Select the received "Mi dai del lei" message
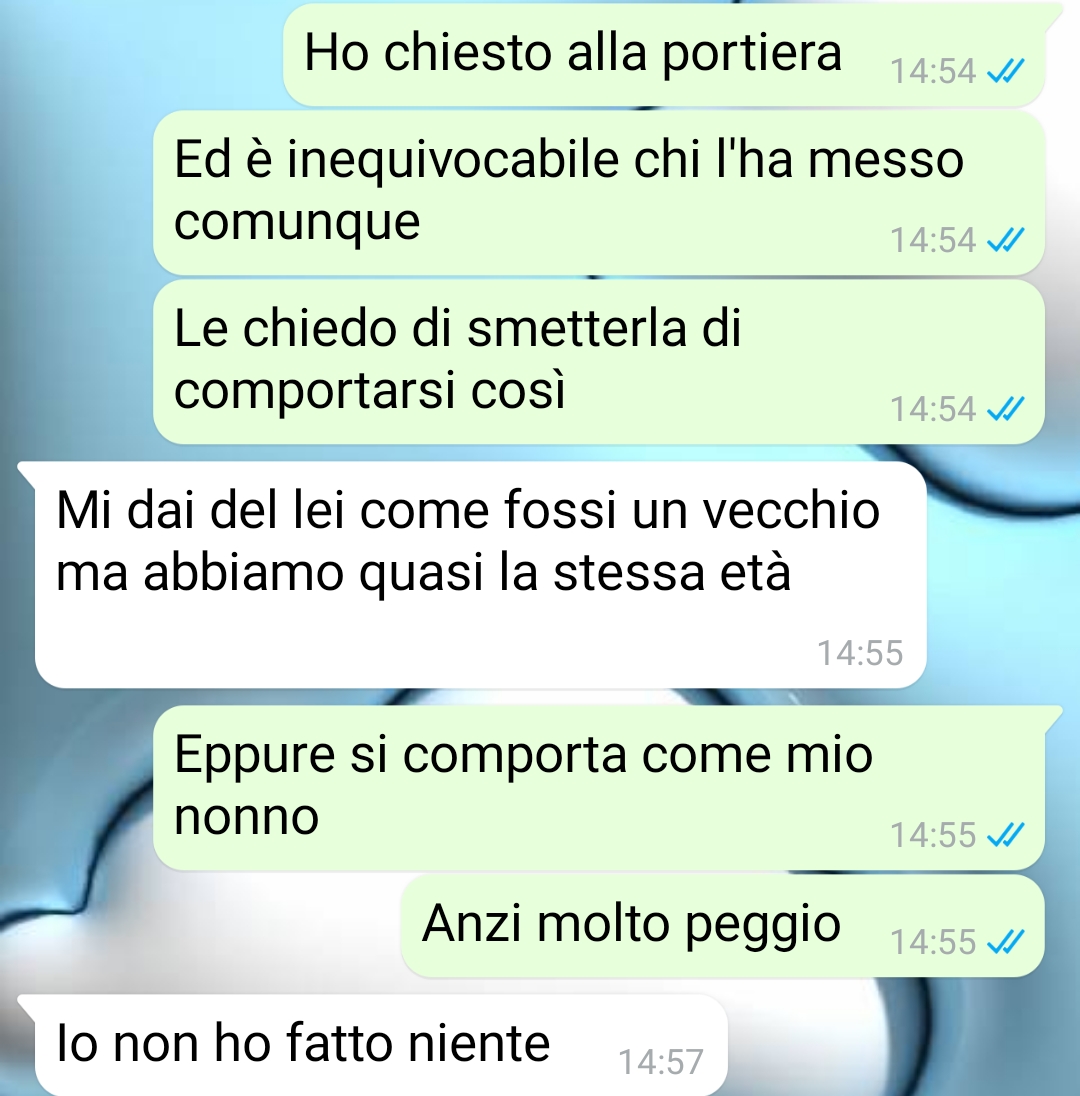 [480, 575]
